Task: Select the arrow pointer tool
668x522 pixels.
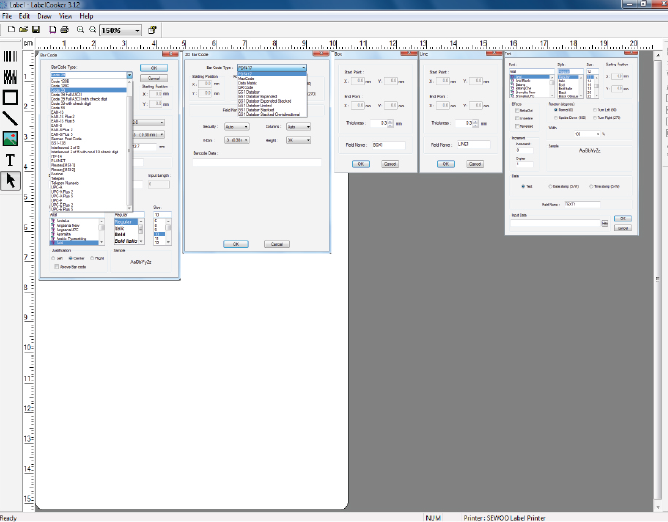Action: pyautogui.click(x=10, y=181)
